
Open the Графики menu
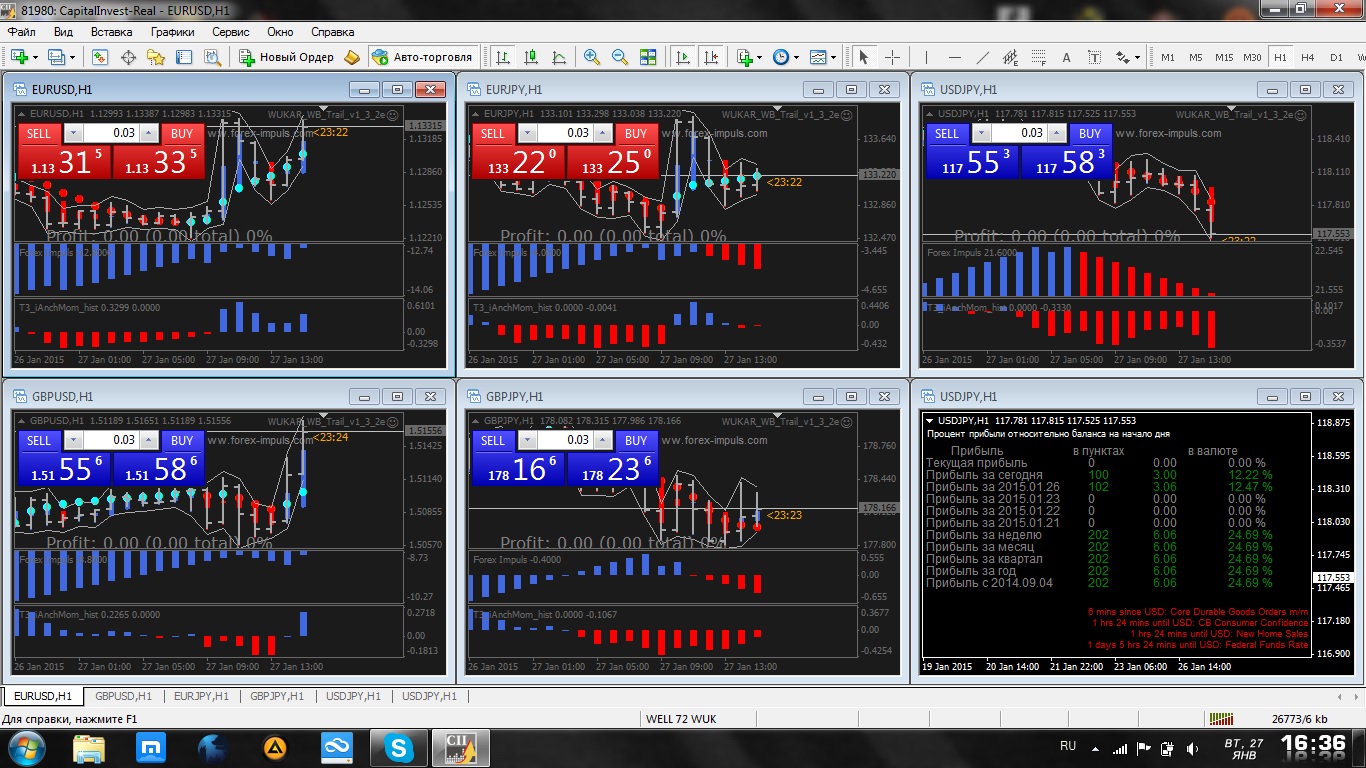[x=173, y=32]
